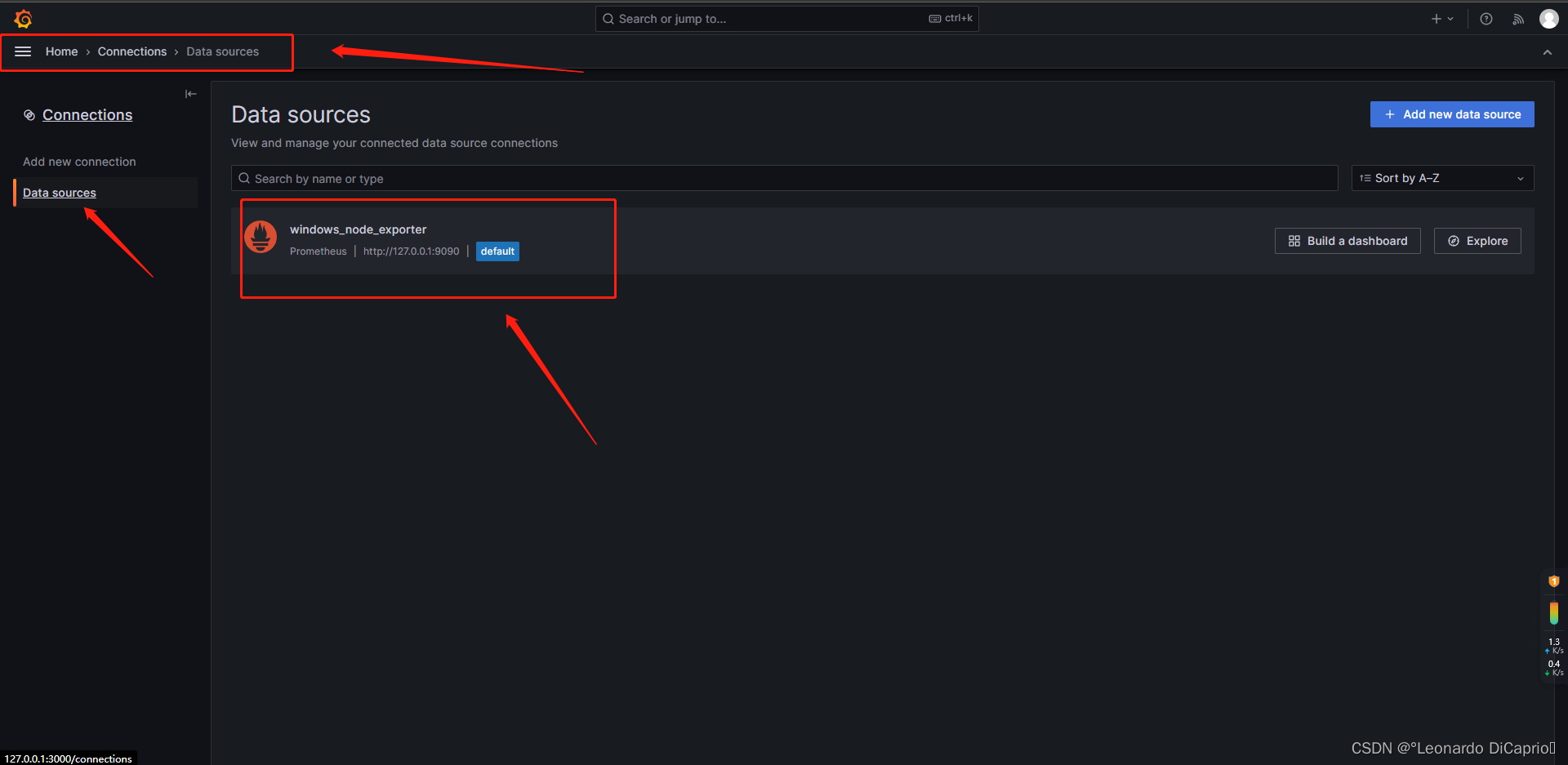Image resolution: width=1568 pixels, height=765 pixels.
Task: Open the Sort by A-Z dropdown
Action: [1441, 177]
